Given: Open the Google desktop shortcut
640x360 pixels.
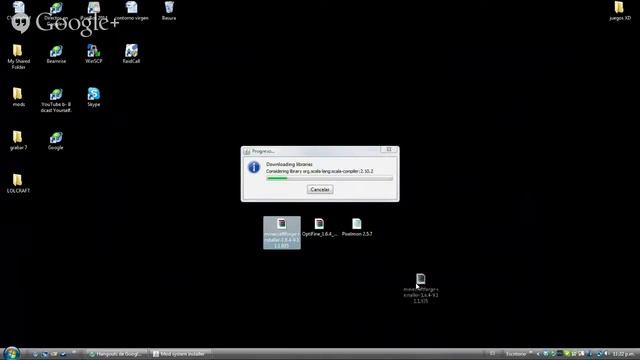Looking at the screenshot, I should (56, 140).
